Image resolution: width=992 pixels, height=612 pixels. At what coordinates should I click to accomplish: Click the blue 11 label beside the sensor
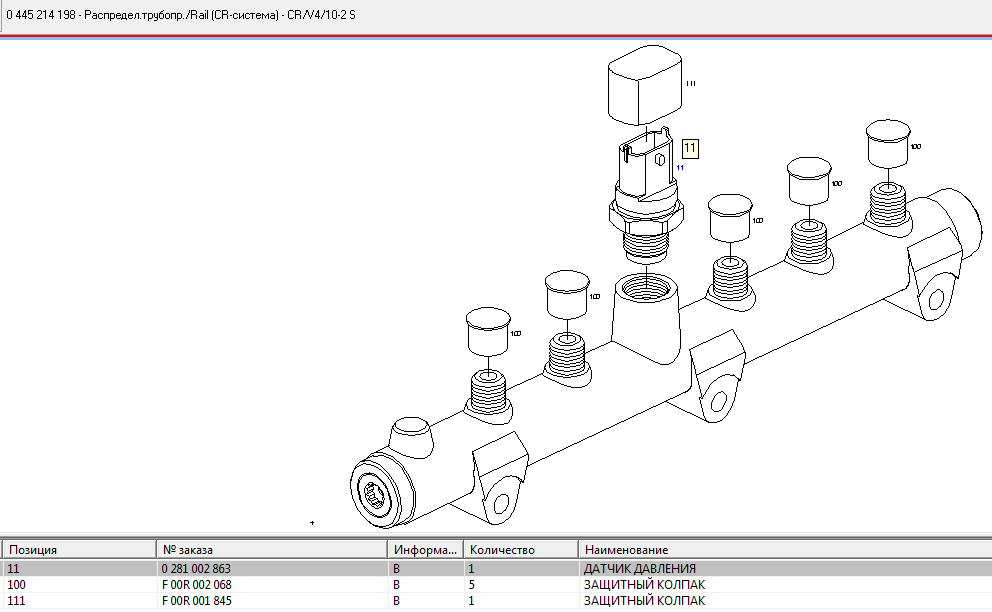click(x=680, y=167)
